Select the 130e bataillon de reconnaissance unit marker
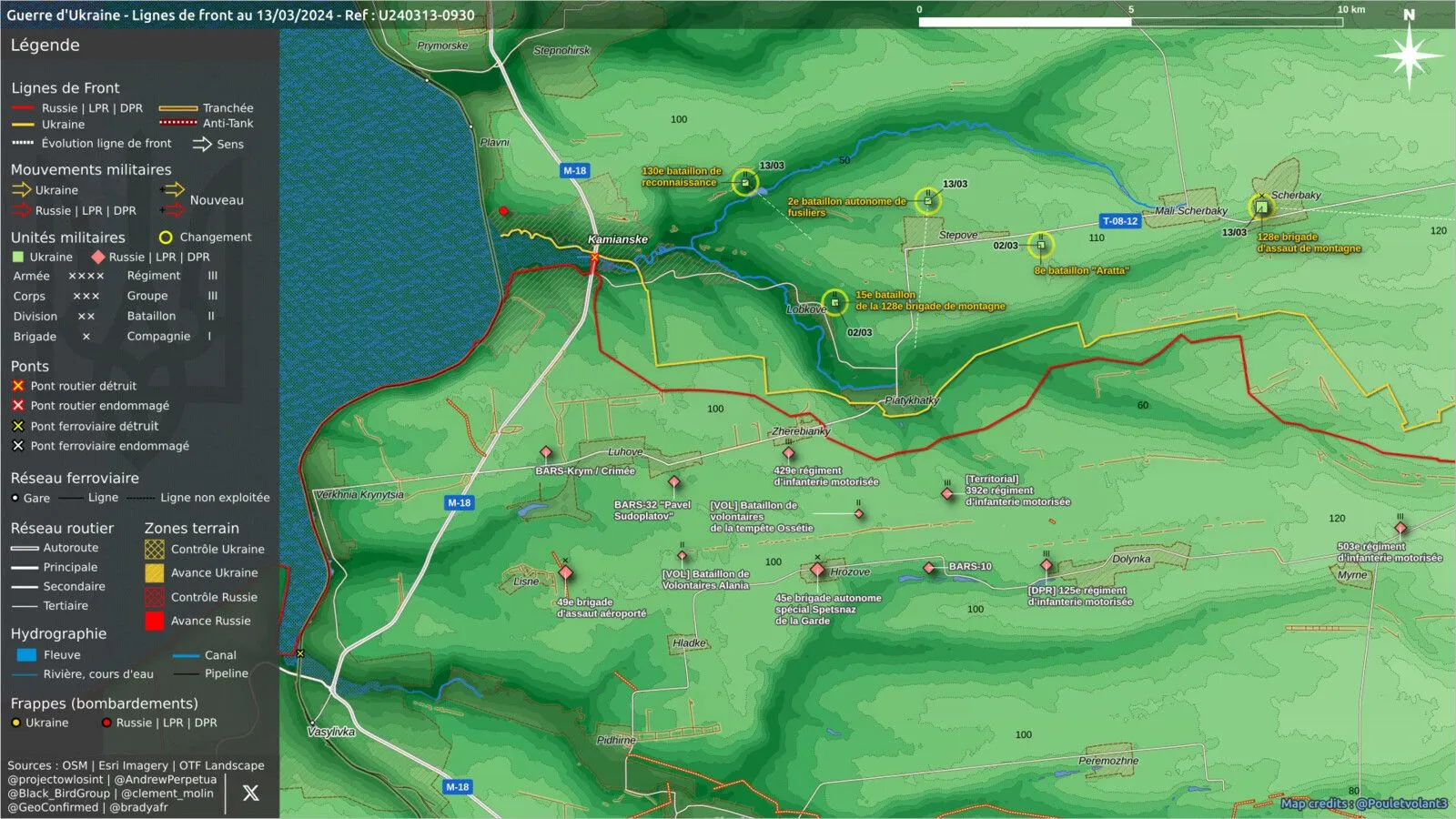The height and width of the screenshot is (819, 1456). [x=745, y=183]
